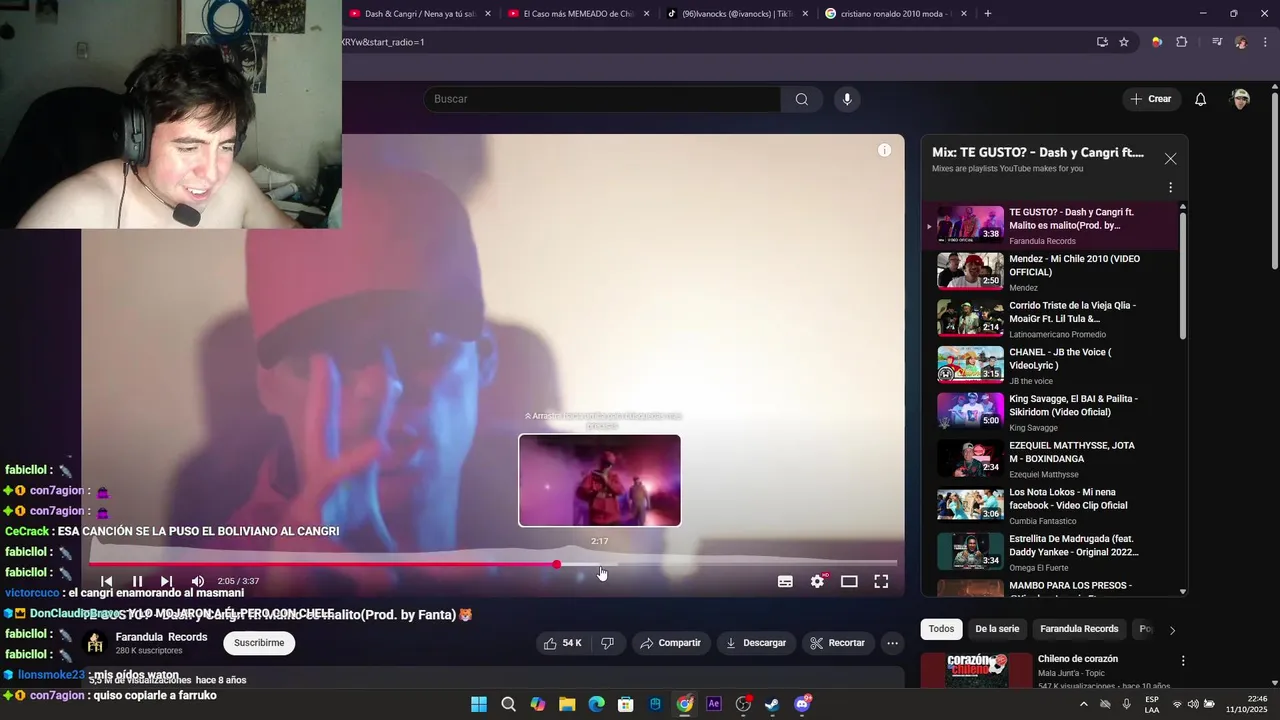
Task: Play Corrido Triste de la Vieja Qlia
Action: [1048, 319]
